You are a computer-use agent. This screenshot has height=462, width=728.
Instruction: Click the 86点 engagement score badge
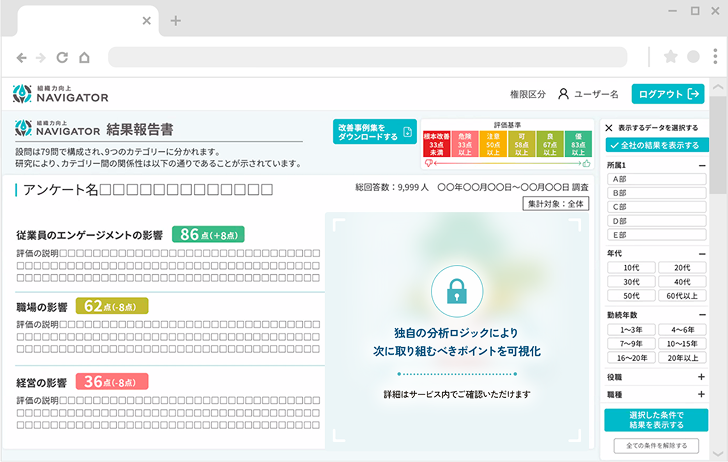click(x=208, y=234)
